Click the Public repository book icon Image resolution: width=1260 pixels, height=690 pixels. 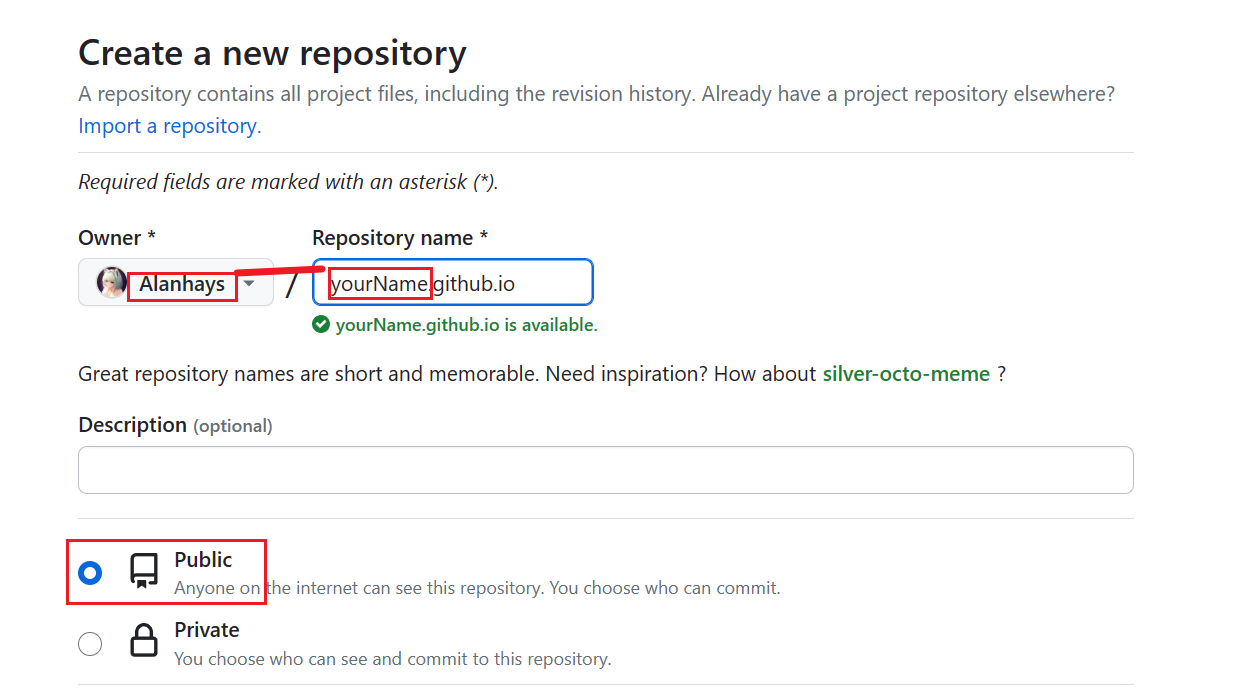coord(144,572)
